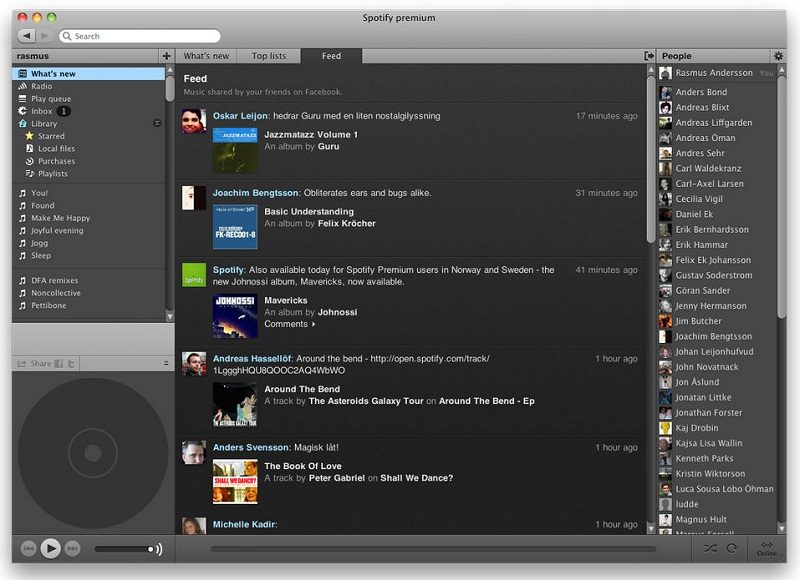Click the back navigation arrow

point(25,36)
